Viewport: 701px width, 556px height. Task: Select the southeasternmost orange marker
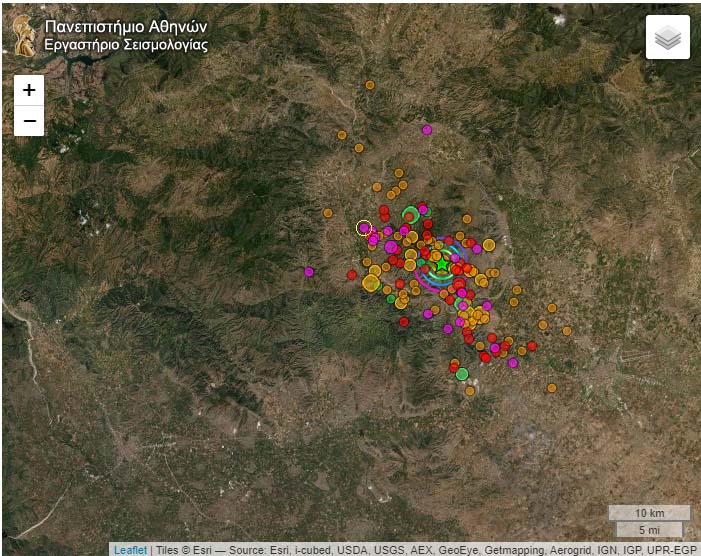(551, 388)
